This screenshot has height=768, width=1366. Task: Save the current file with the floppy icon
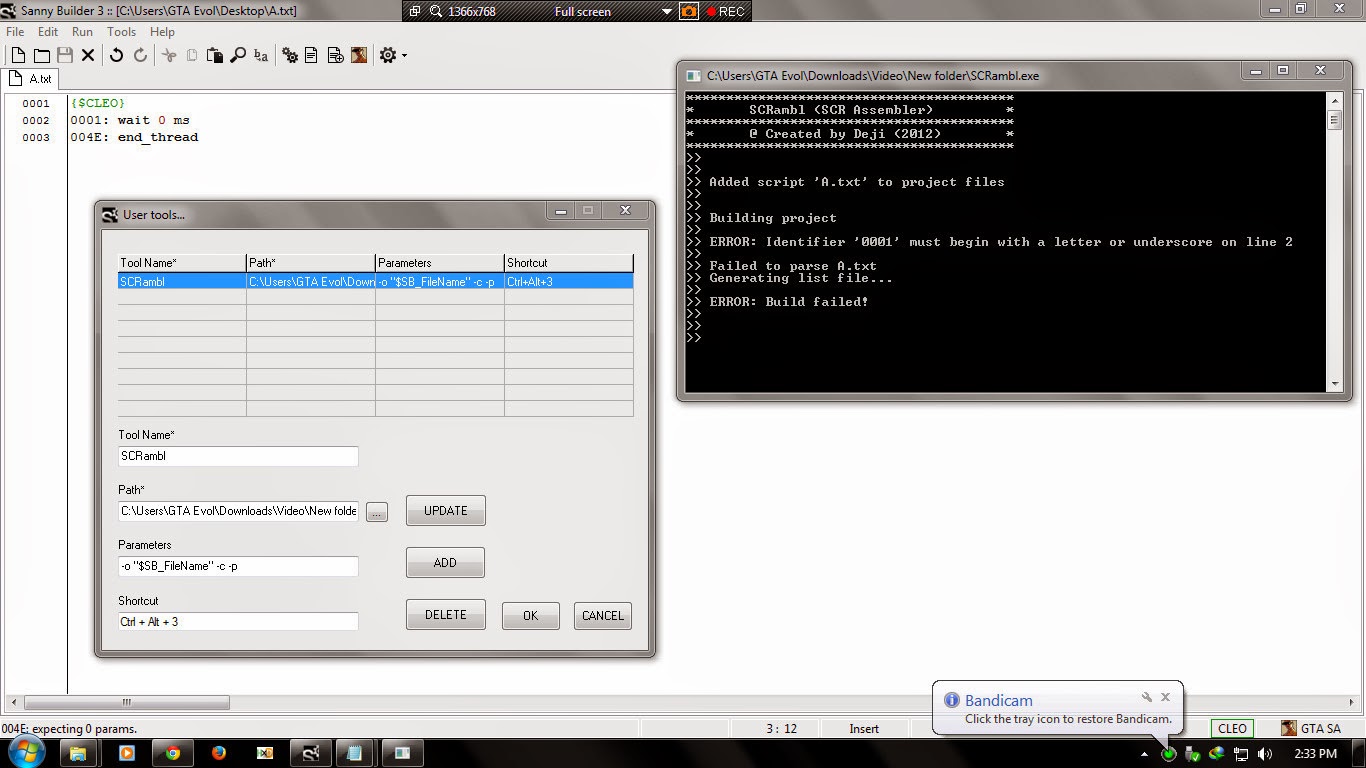65,56
